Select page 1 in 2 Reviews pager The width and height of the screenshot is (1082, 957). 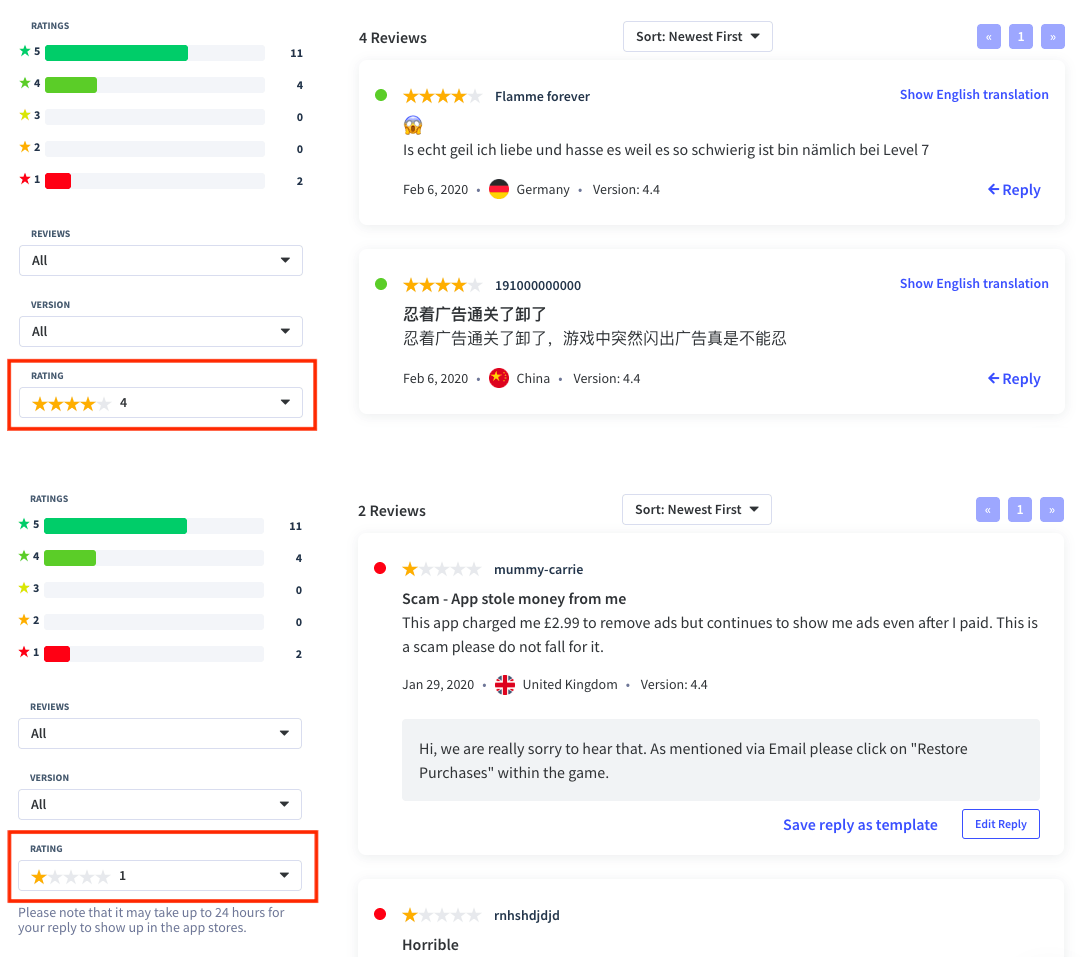click(1019, 510)
